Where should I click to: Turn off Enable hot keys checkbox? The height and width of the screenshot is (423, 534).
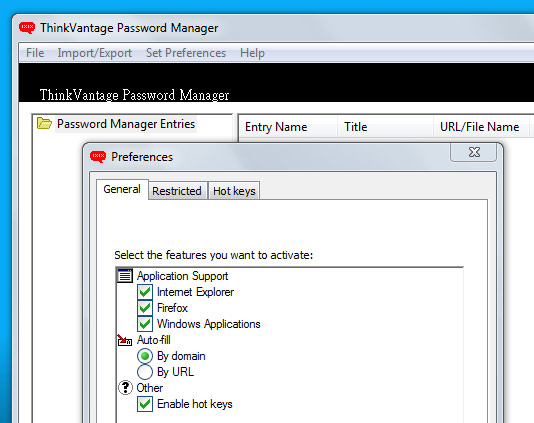145,404
